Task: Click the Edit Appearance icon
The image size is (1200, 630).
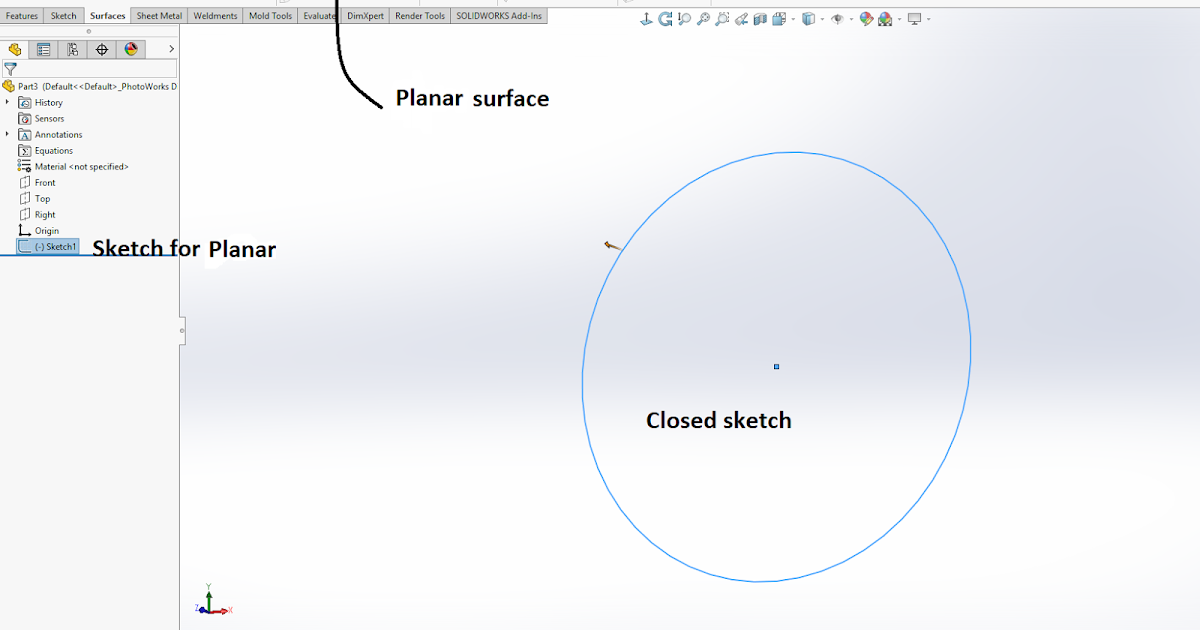Action: [x=866, y=18]
